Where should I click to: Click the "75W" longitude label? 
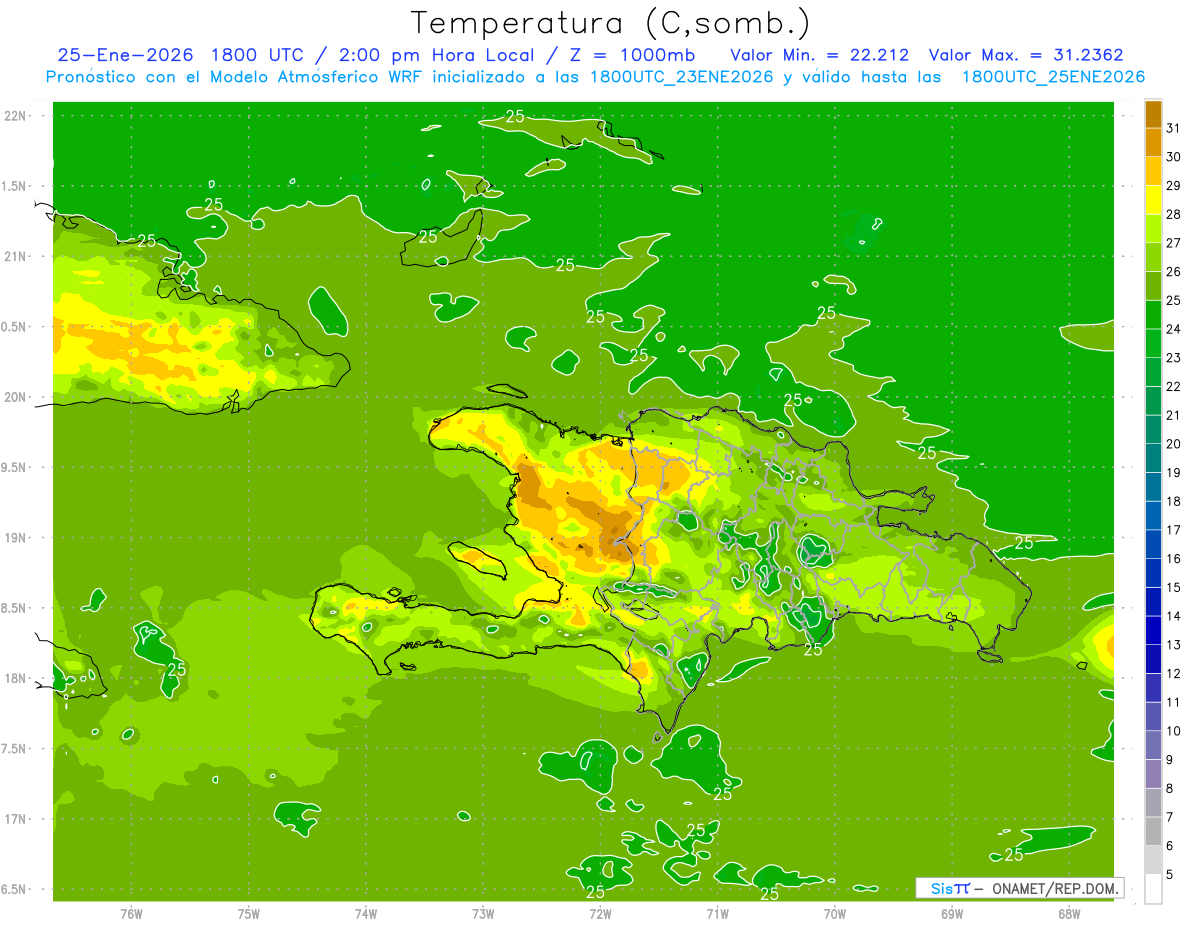click(248, 914)
